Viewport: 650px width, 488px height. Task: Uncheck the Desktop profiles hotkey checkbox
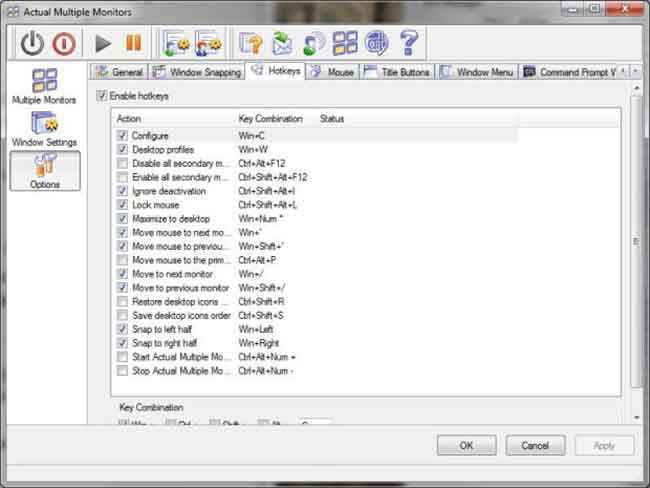[122, 149]
